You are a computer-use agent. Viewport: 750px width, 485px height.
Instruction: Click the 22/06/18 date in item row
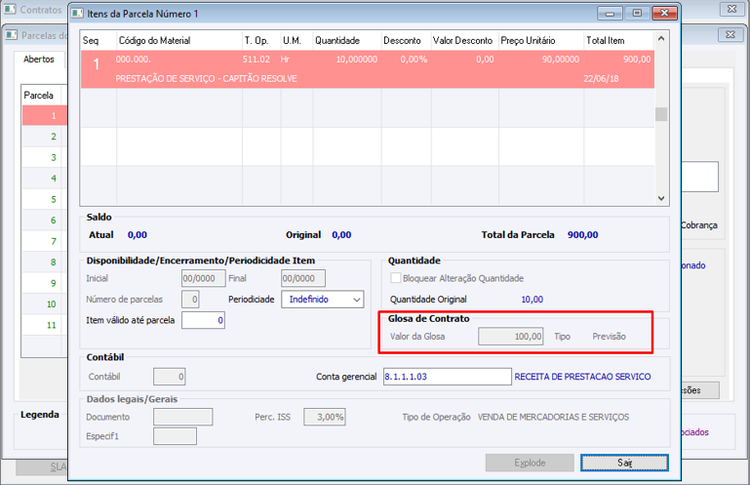[x=601, y=78]
